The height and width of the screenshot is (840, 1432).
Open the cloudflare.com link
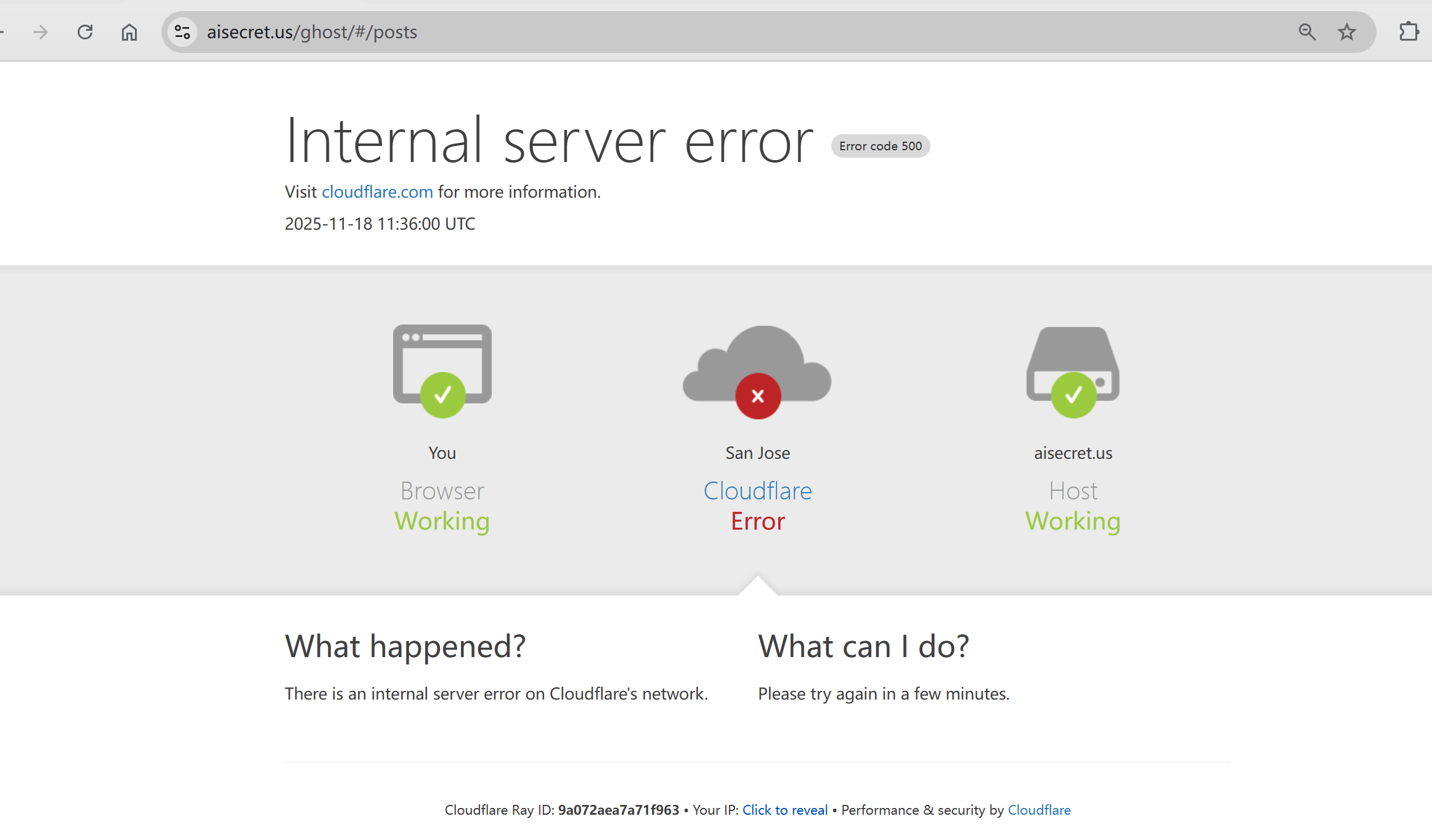click(x=377, y=192)
